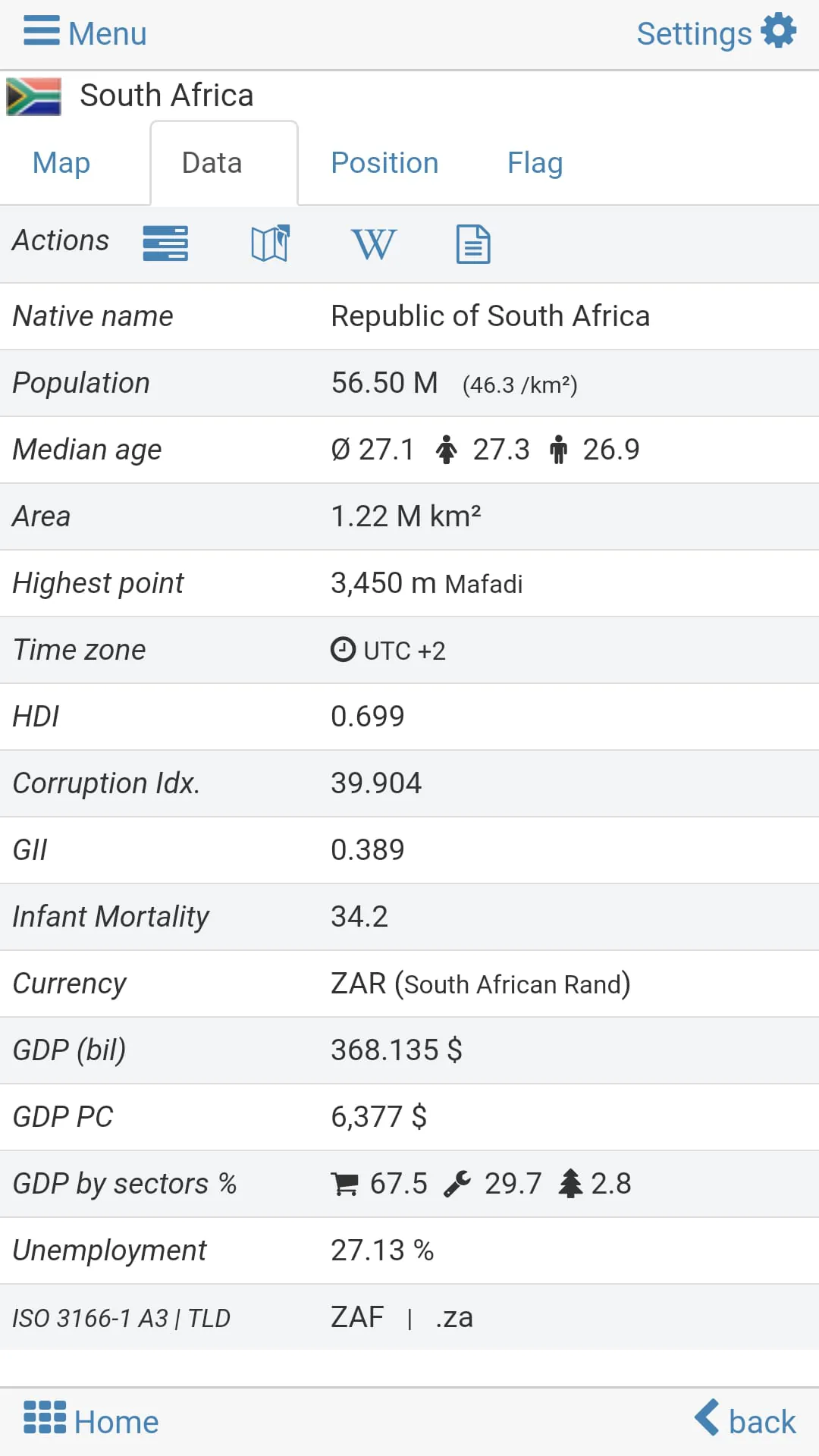Select the Data tab
The height and width of the screenshot is (1456, 819).
click(212, 163)
